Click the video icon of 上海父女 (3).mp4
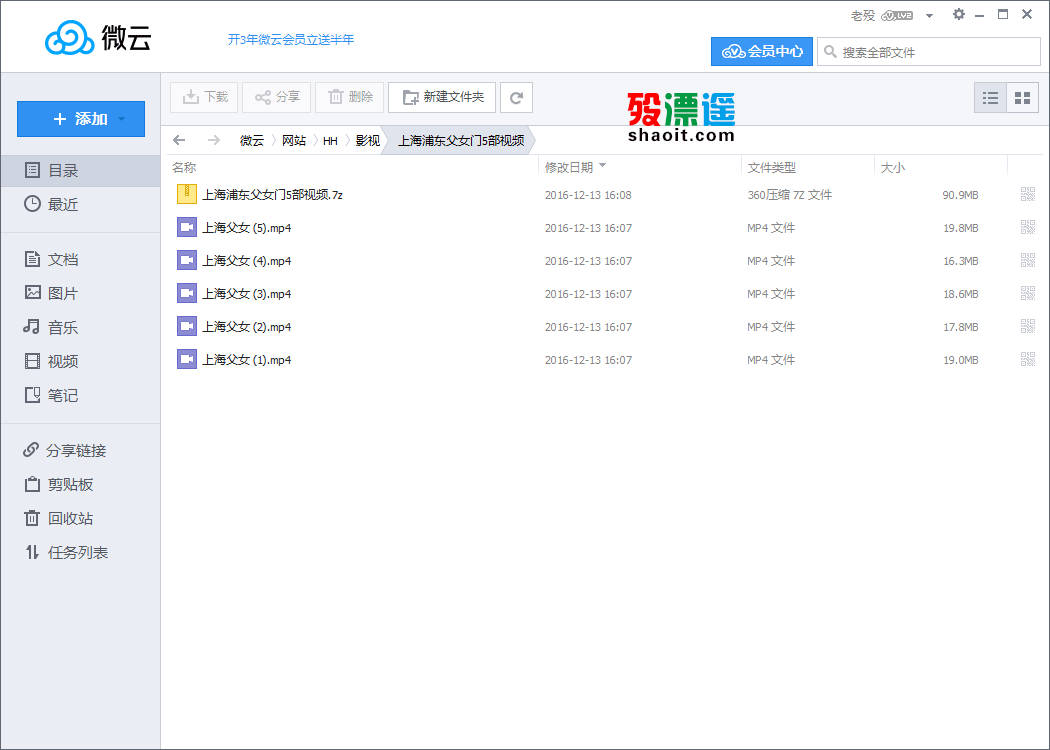Screen dimensions: 1050x750 click(187, 293)
